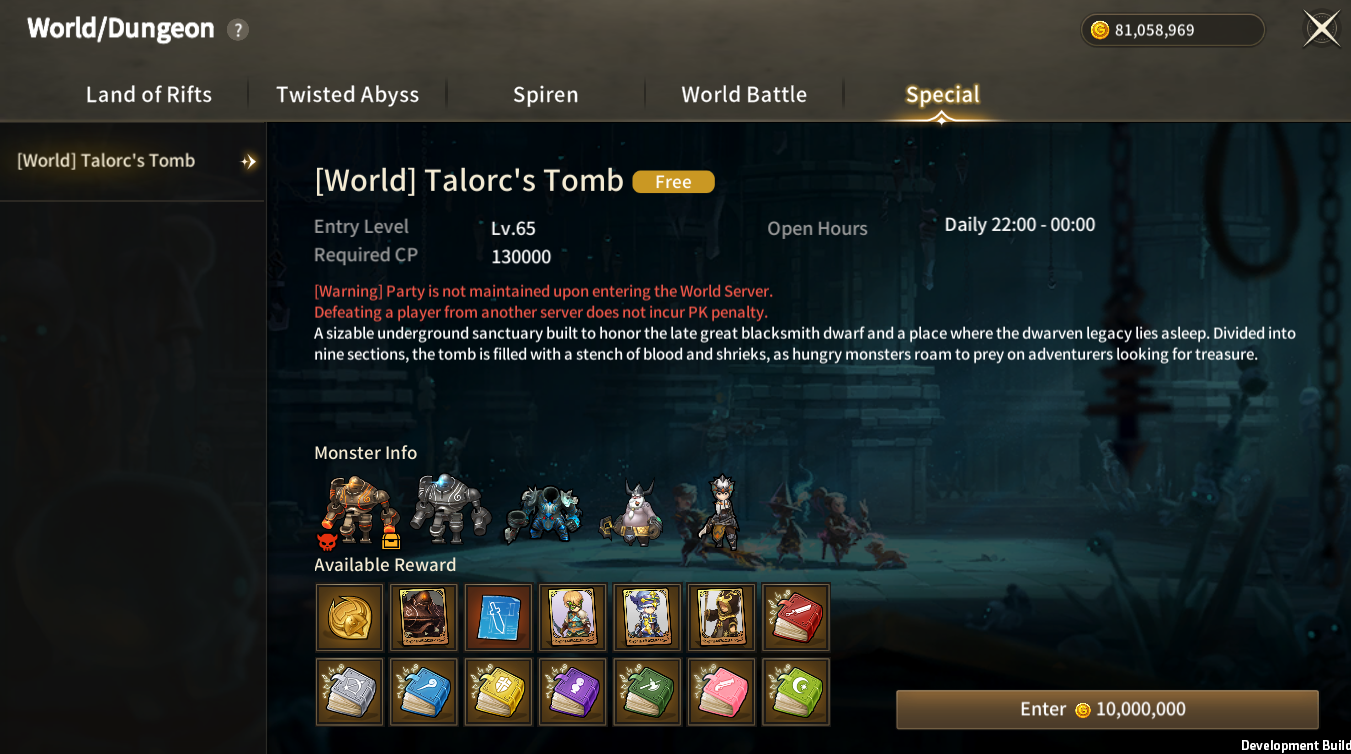Close the World/Dungeon window
Image resolution: width=1351 pixels, height=754 pixels.
(1321, 28)
